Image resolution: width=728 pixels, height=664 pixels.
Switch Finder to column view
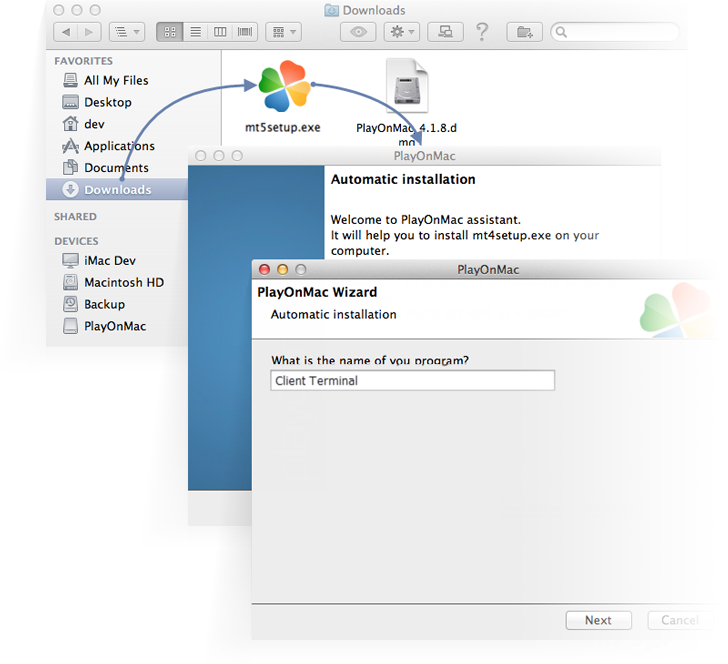click(x=220, y=32)
